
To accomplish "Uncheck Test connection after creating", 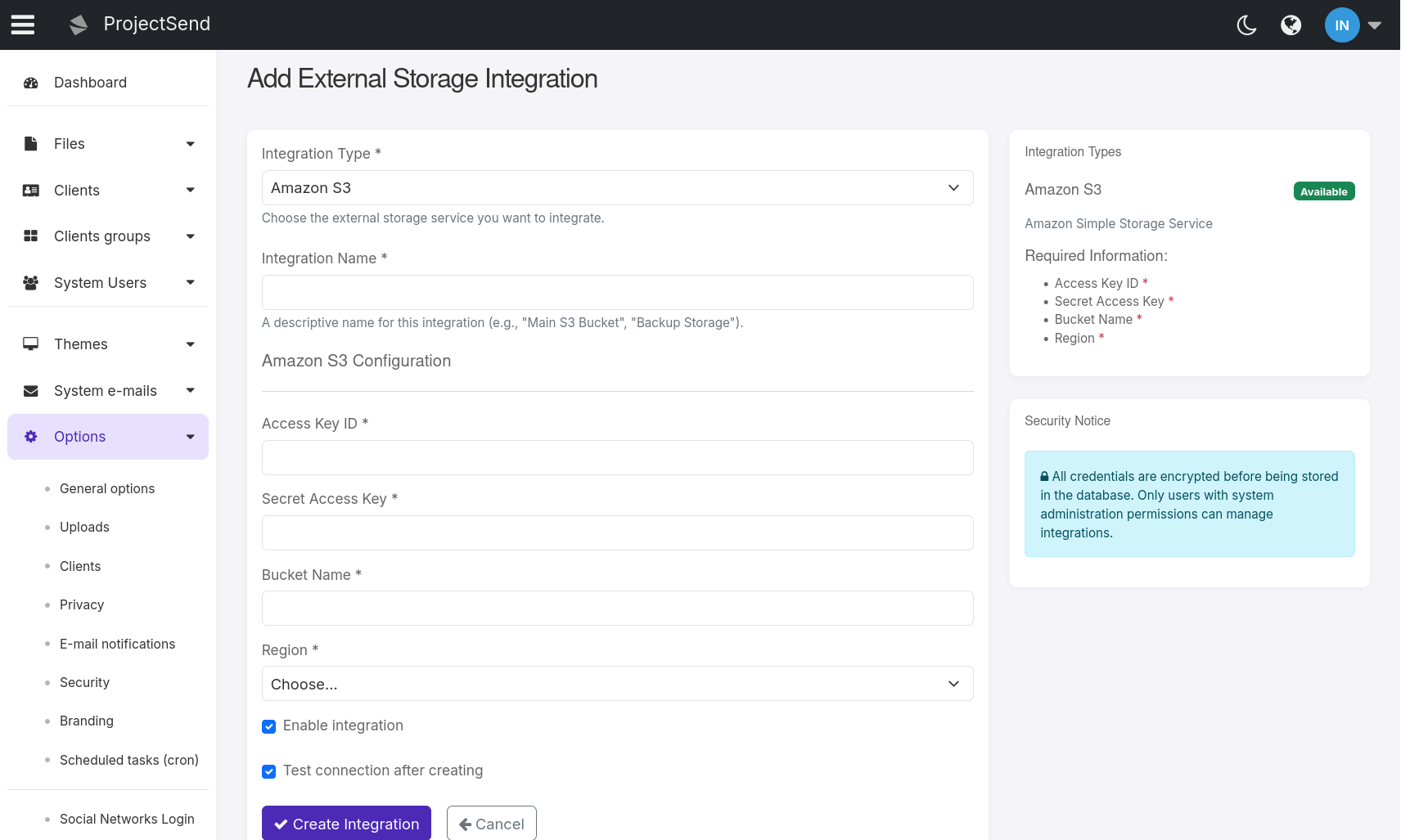I will pos(269,771).
